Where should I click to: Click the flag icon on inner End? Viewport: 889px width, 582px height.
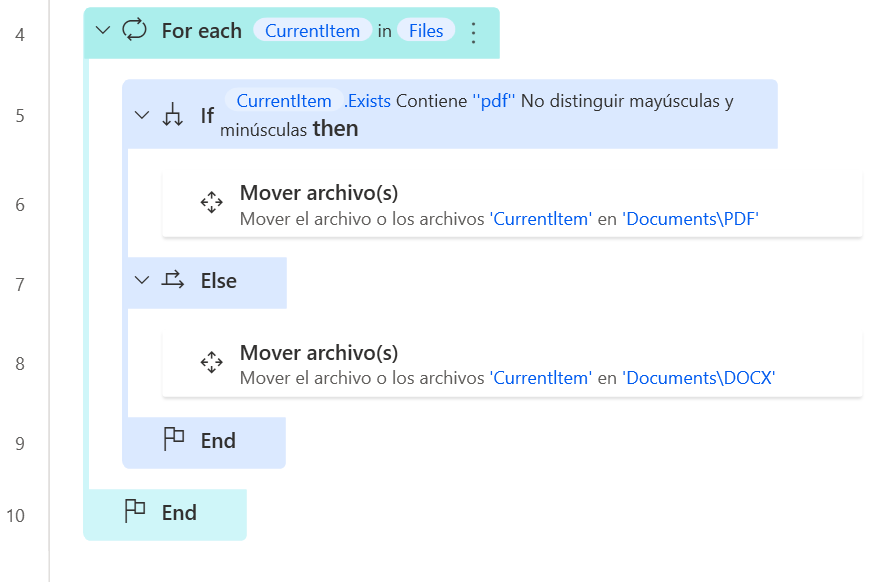coord(173,439)
